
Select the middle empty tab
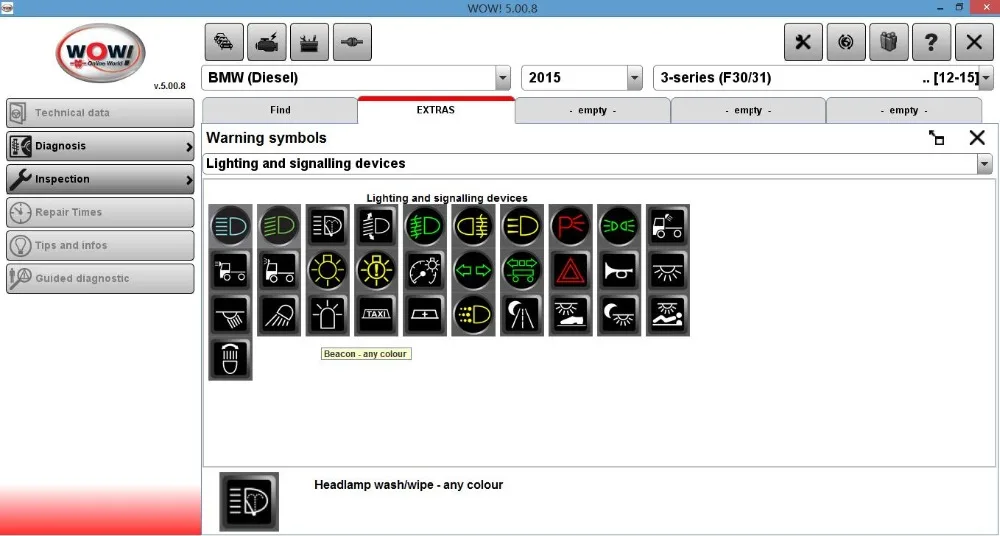click(x=748, y=110)
